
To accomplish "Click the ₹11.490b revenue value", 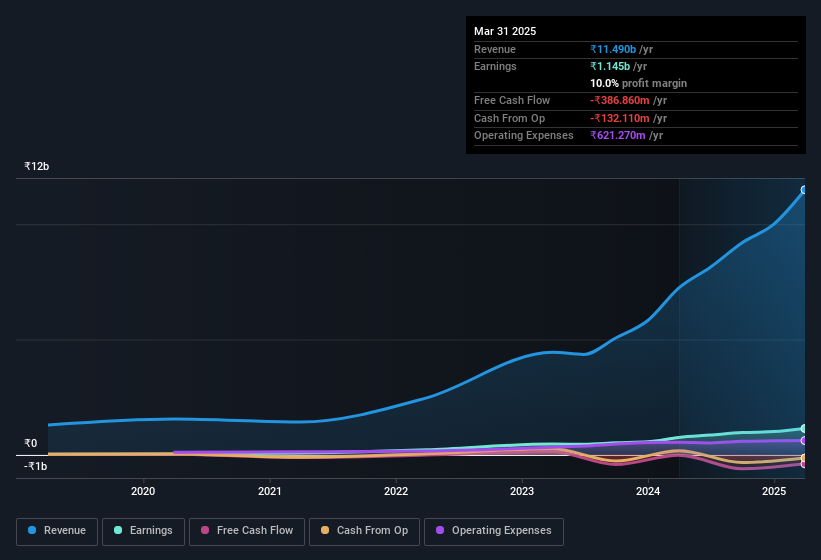I will click(613, 49).
